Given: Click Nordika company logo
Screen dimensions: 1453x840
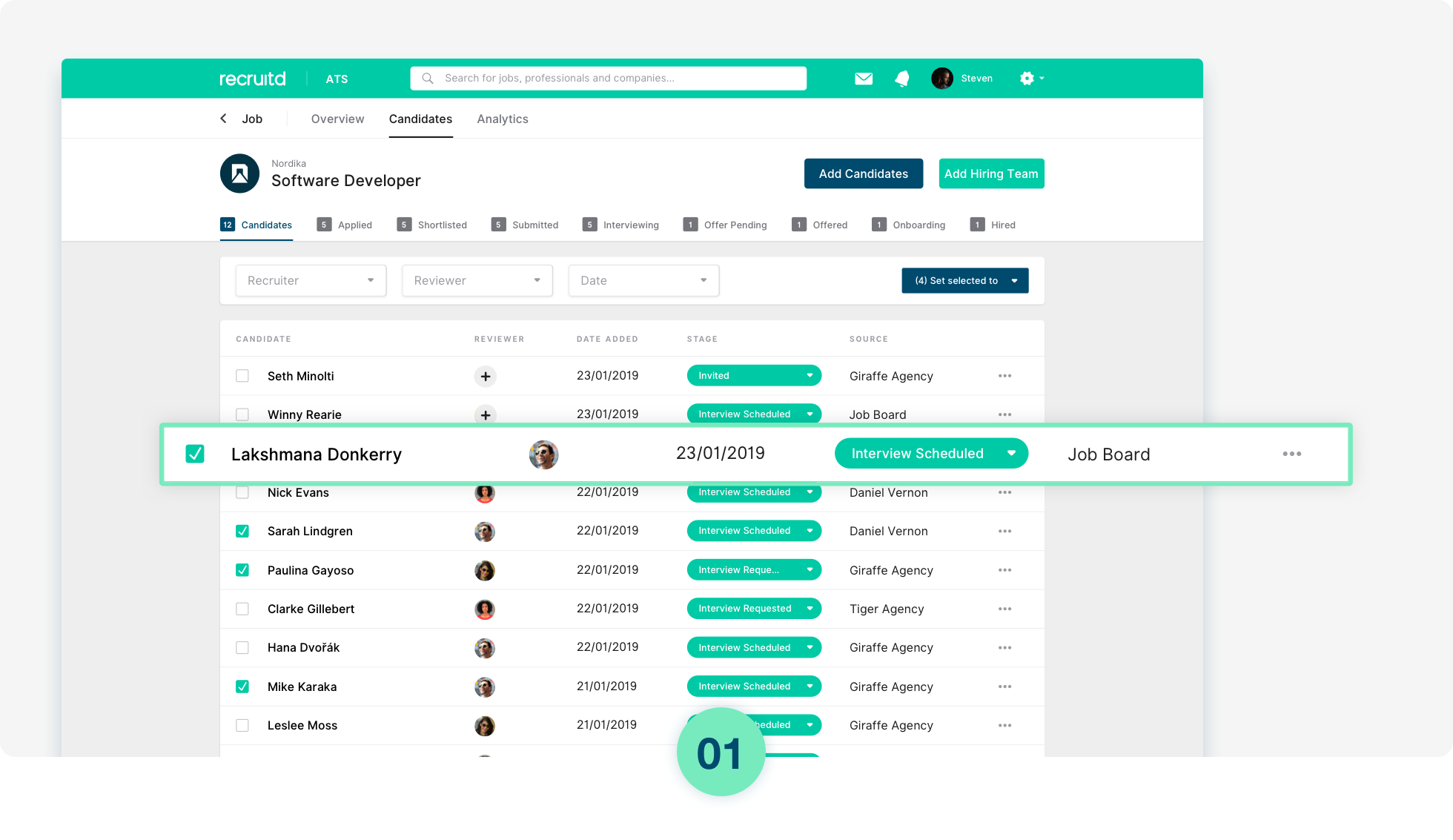Looking at the screenshot, I should (x=239, y=173).
